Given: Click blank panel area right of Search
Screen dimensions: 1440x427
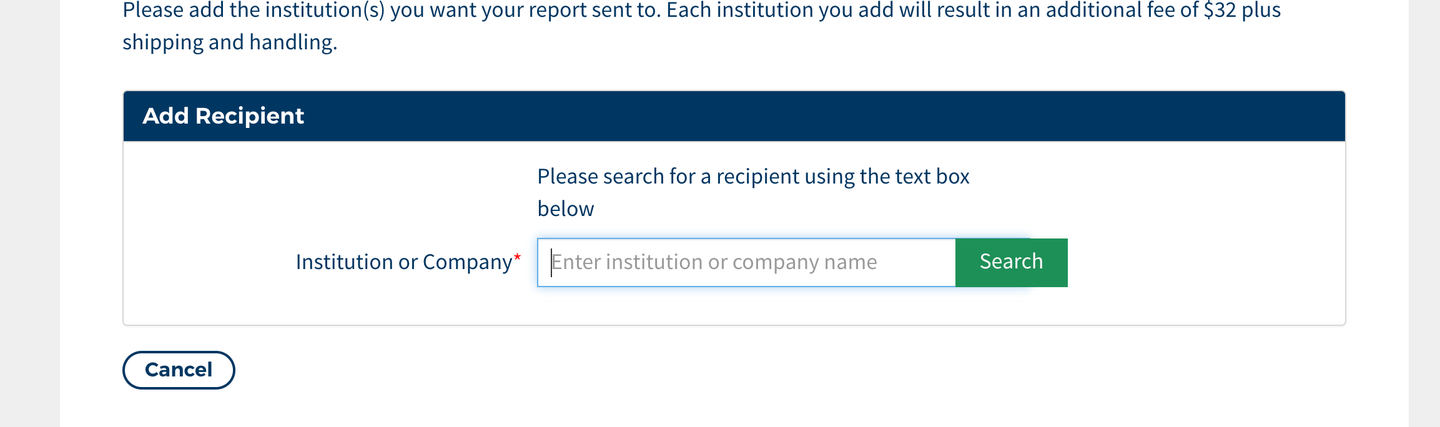Looking at the screenshot, I should 1200,262.
